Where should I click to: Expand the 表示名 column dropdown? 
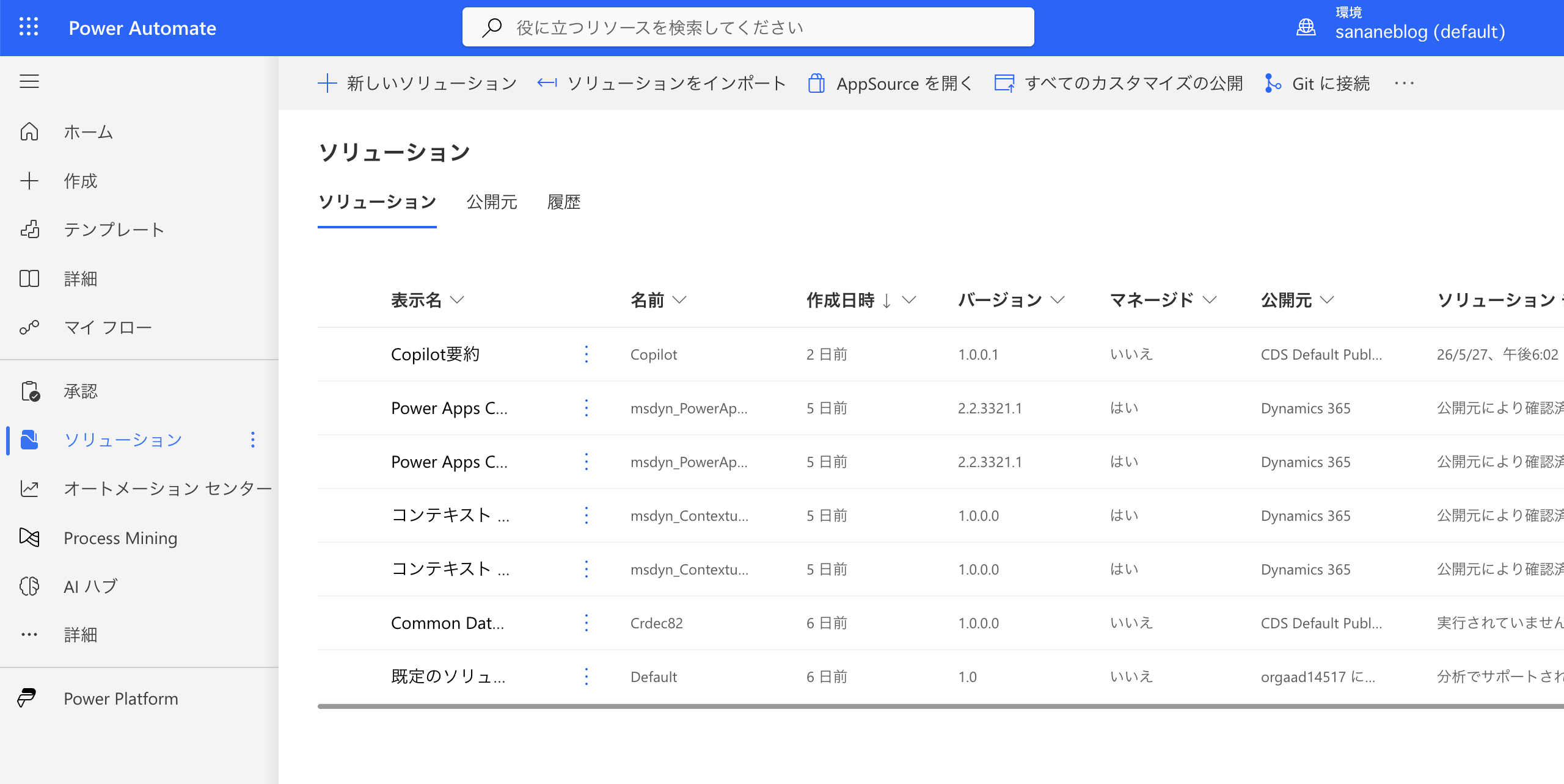457,300
